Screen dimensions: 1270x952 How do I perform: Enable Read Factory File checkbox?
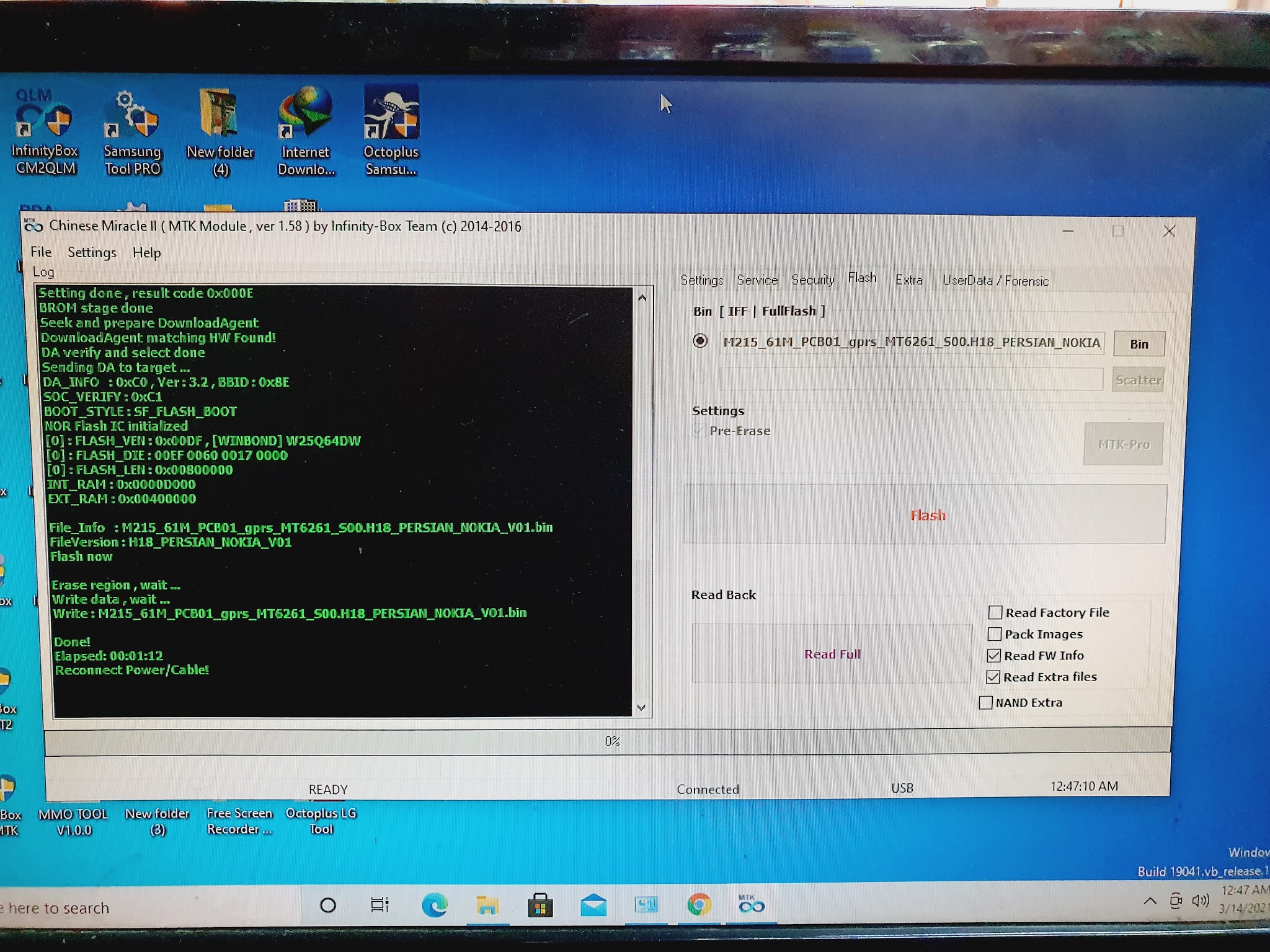(x=995, y=612)
